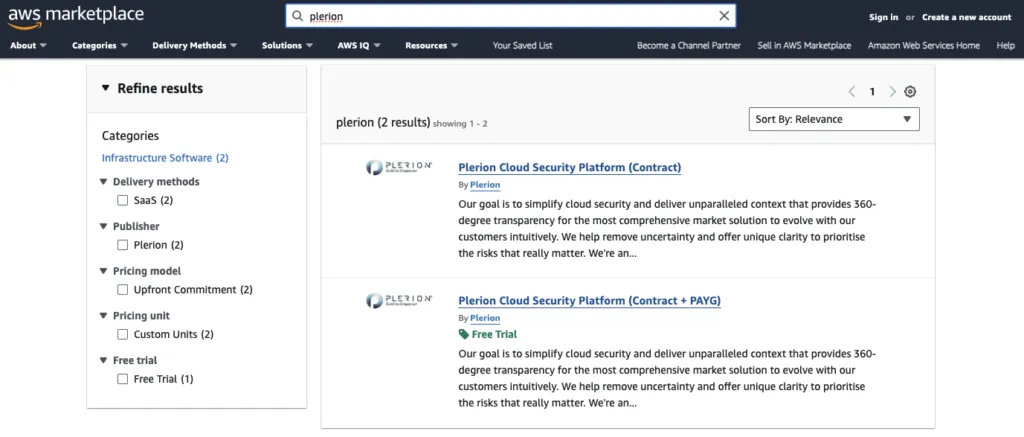The width and height of the screenshot is (1024, 437).
Task: Click the green Free Trial tag icon
Action: click(463, 334)
